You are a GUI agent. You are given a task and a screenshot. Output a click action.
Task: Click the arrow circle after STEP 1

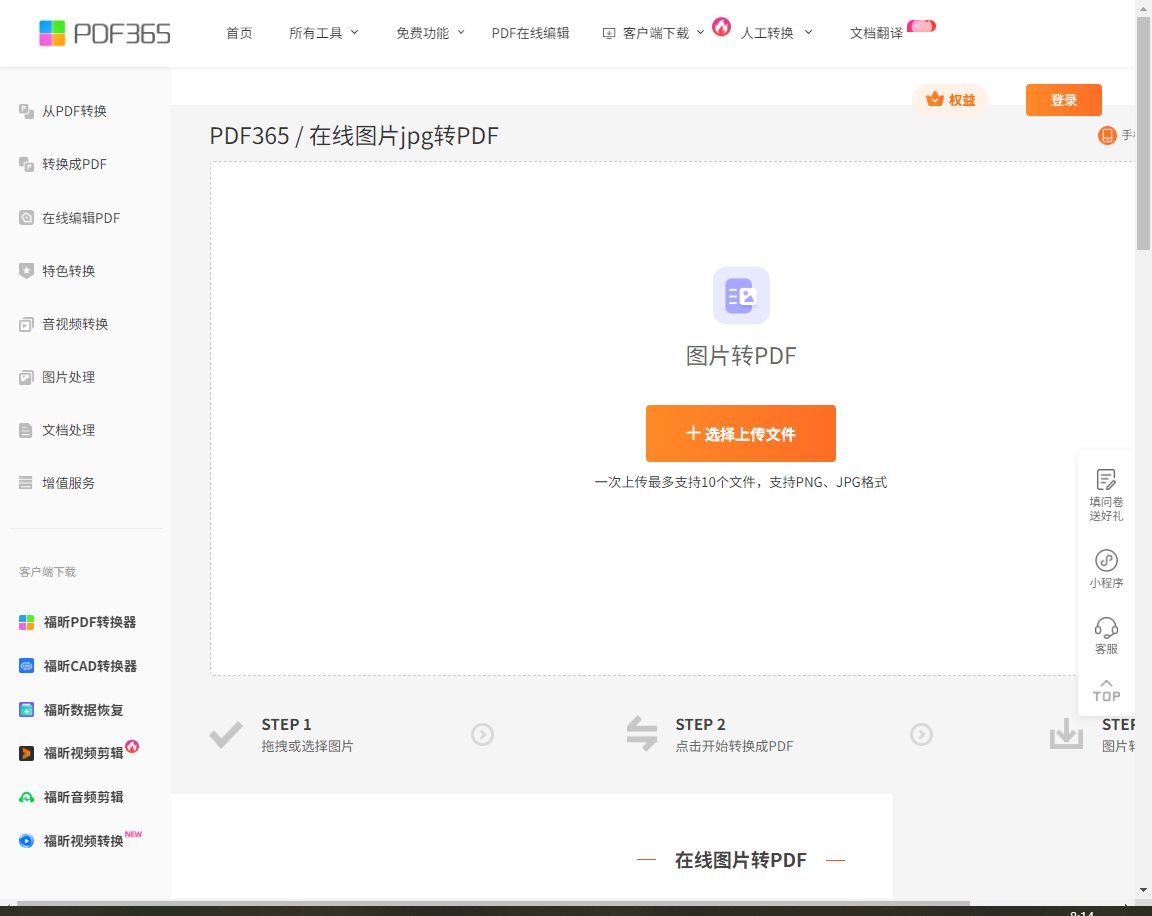coord(482,734)
